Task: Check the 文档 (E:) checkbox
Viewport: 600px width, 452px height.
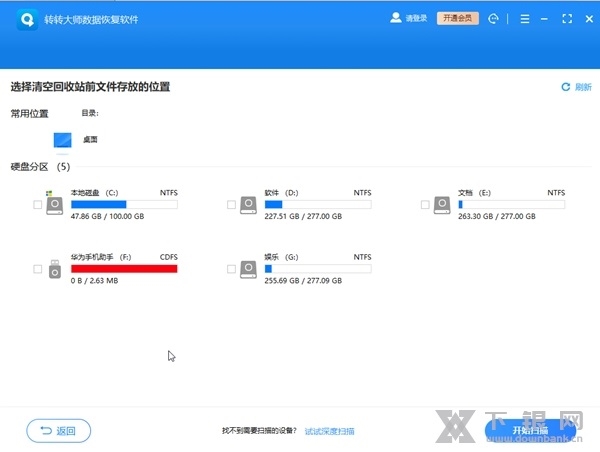Action: coord(425,205)
